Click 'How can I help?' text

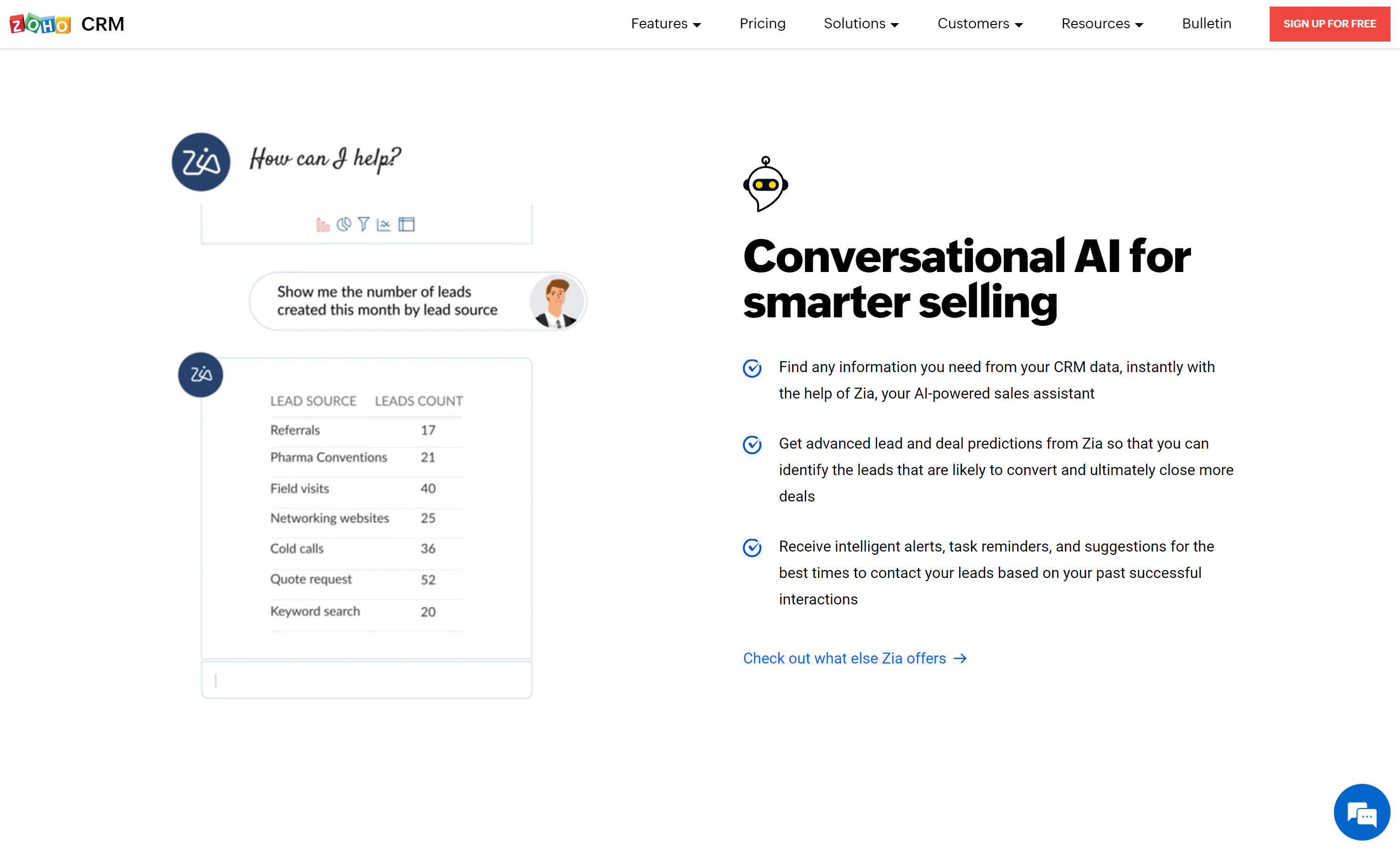point(325,159)
